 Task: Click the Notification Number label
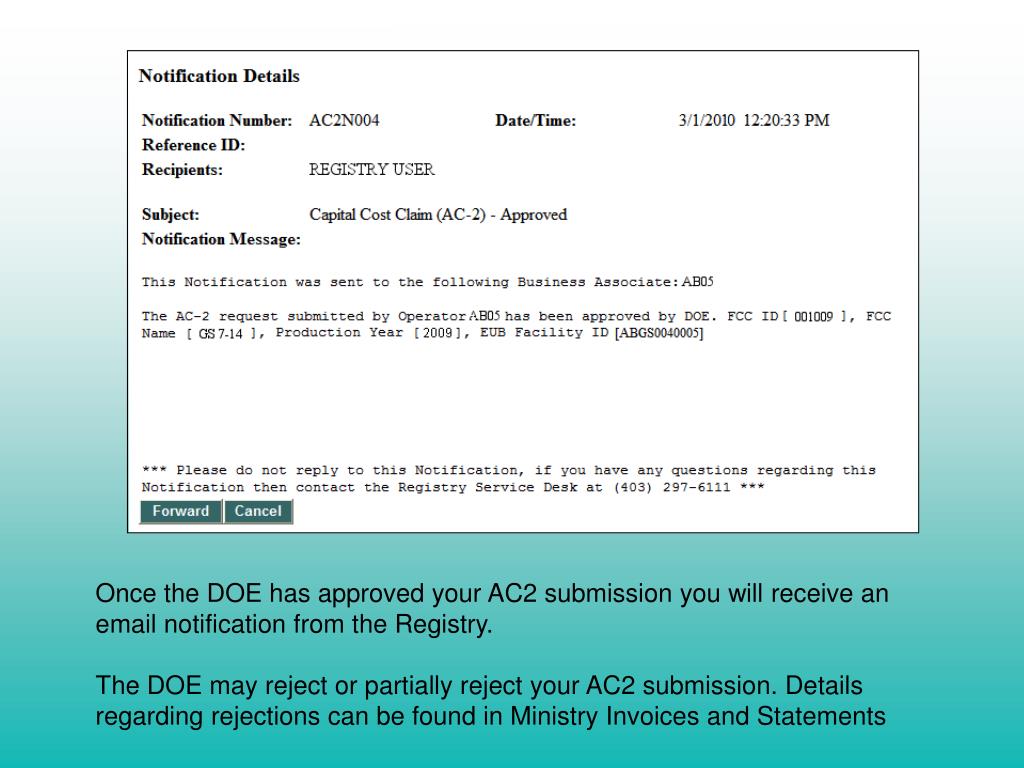[217, 120]
